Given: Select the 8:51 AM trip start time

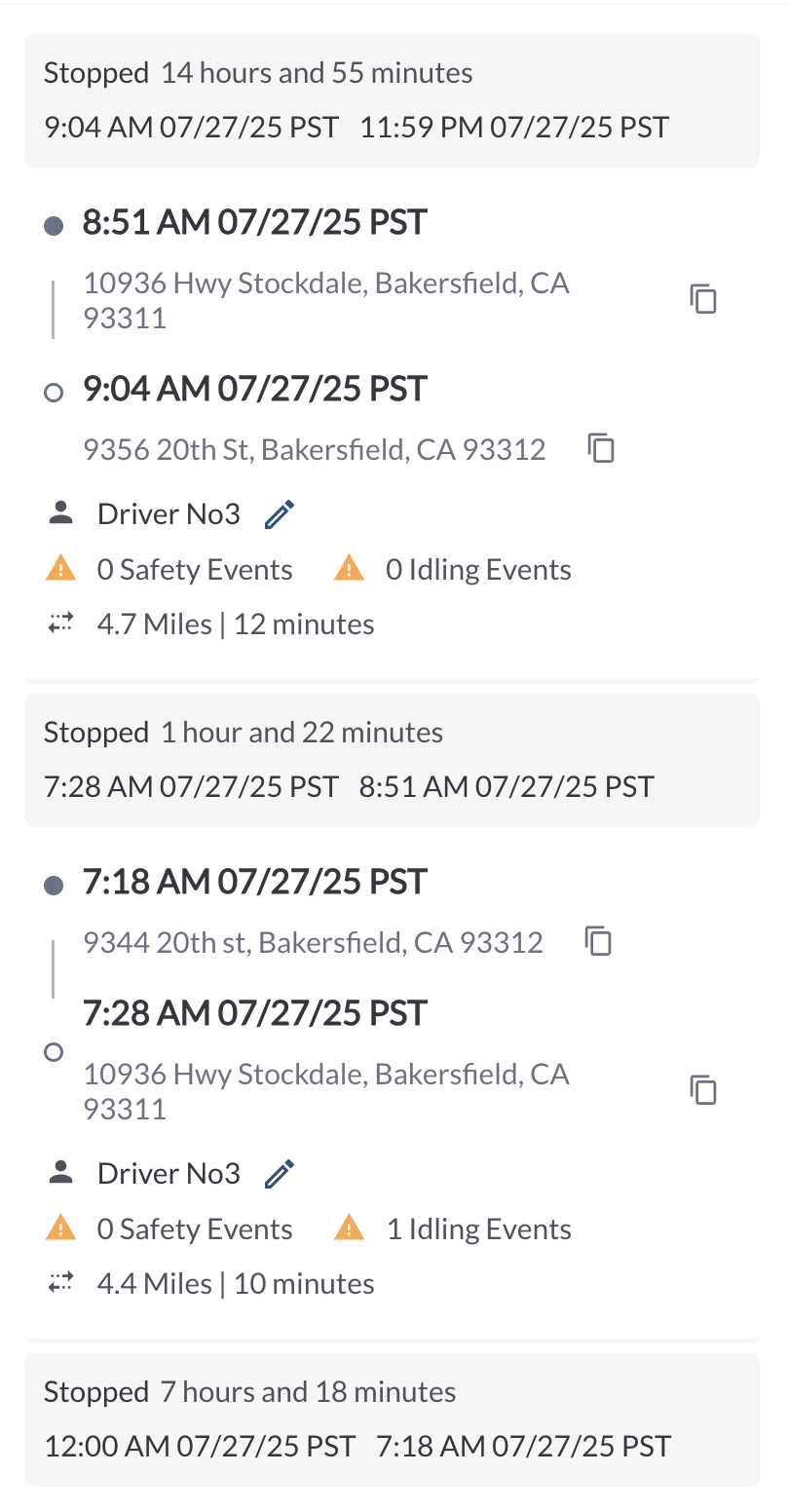Looking at the screenshot, I should [254, 223].
